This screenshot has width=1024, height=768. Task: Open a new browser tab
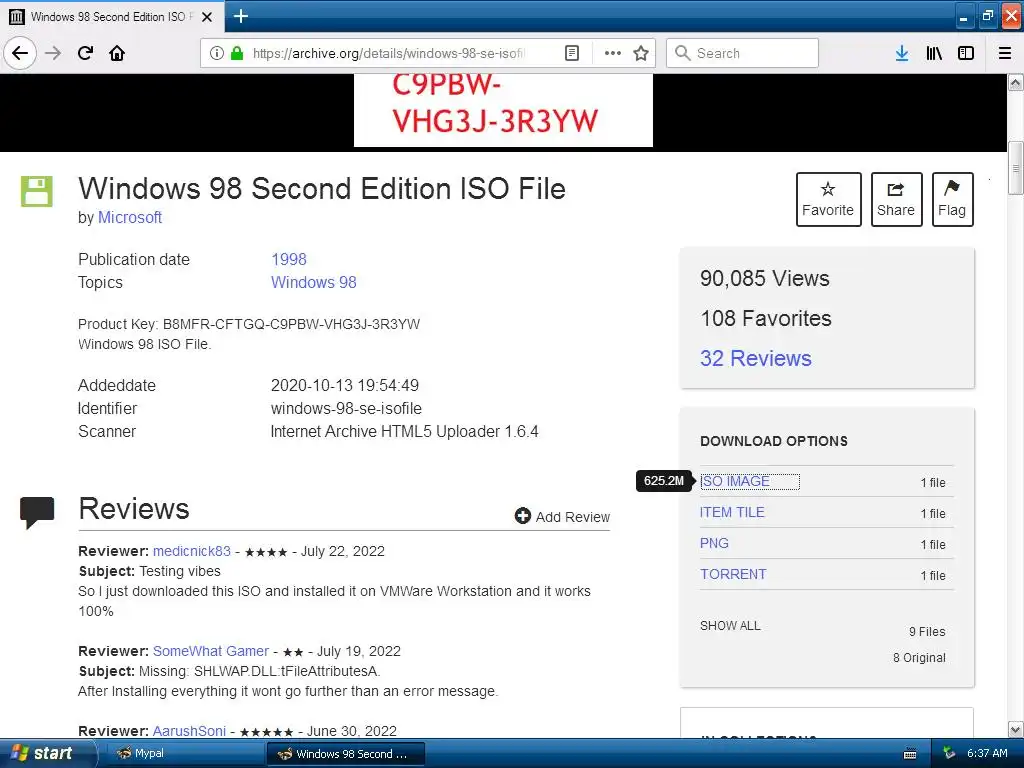(x=241, y=16)
